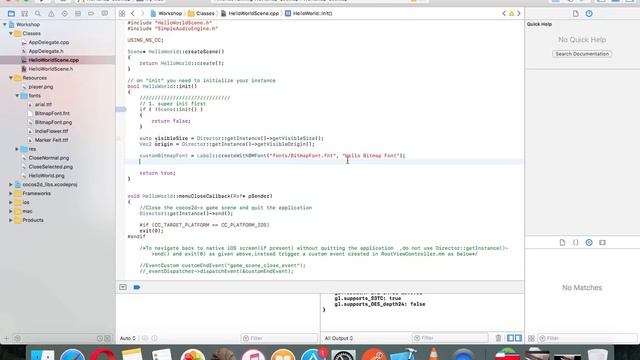
Task: Toggle the breakpoint marker in the gutter
Action: tap(121, 109)
